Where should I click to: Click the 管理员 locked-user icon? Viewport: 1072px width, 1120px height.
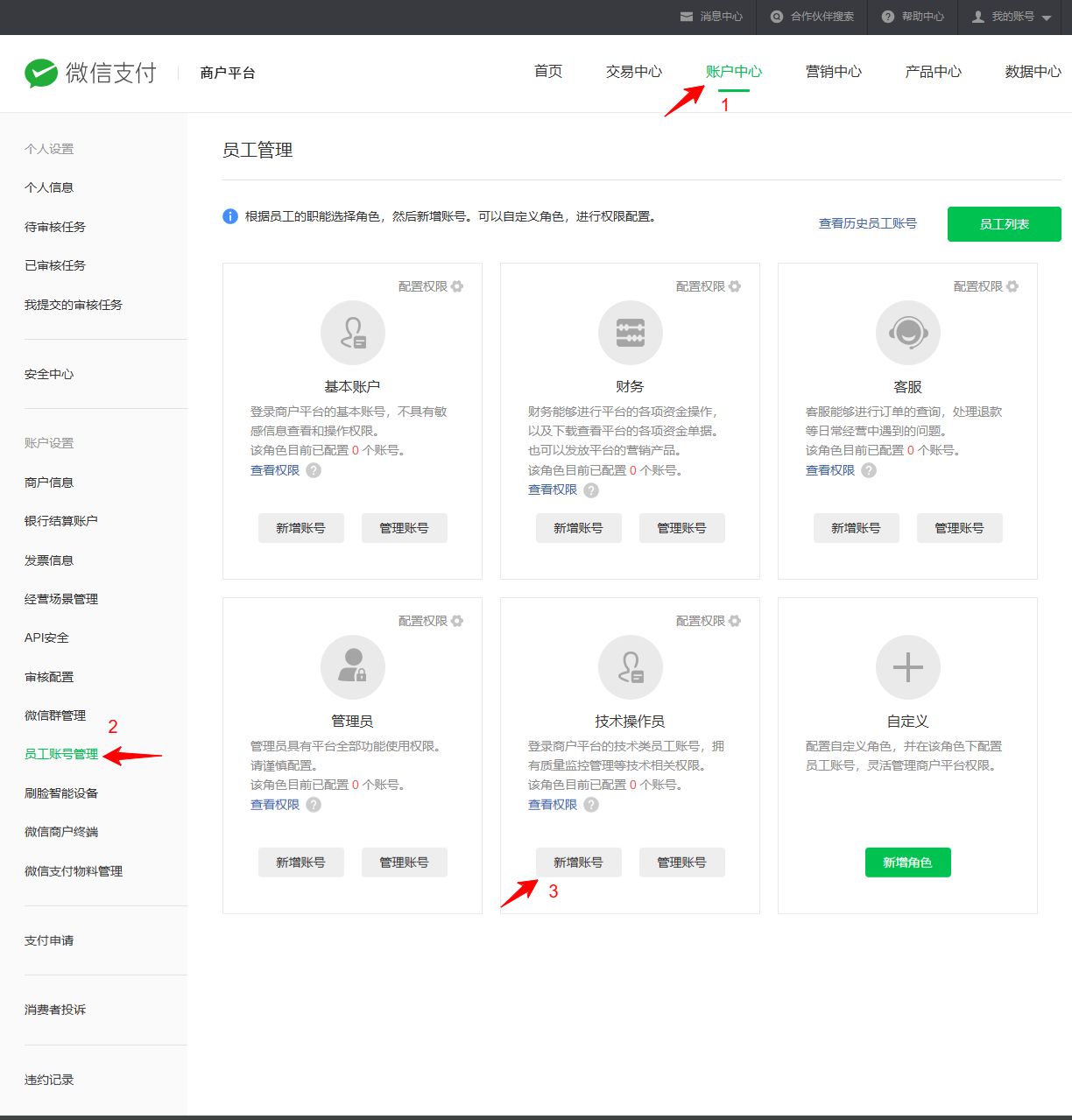pos(352,667)
